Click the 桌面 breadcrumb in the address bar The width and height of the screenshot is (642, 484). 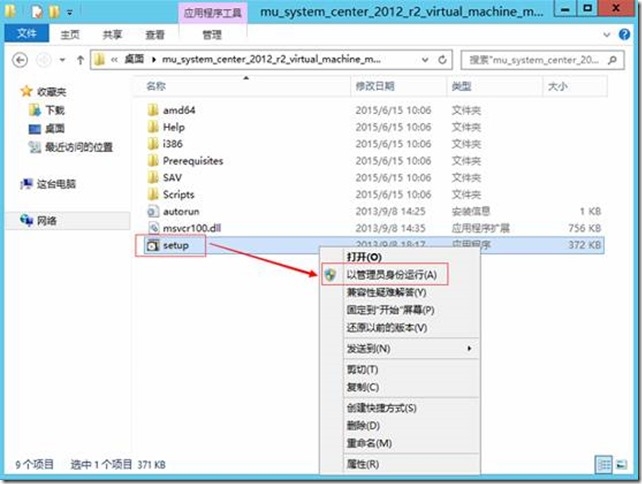[133, 60]
